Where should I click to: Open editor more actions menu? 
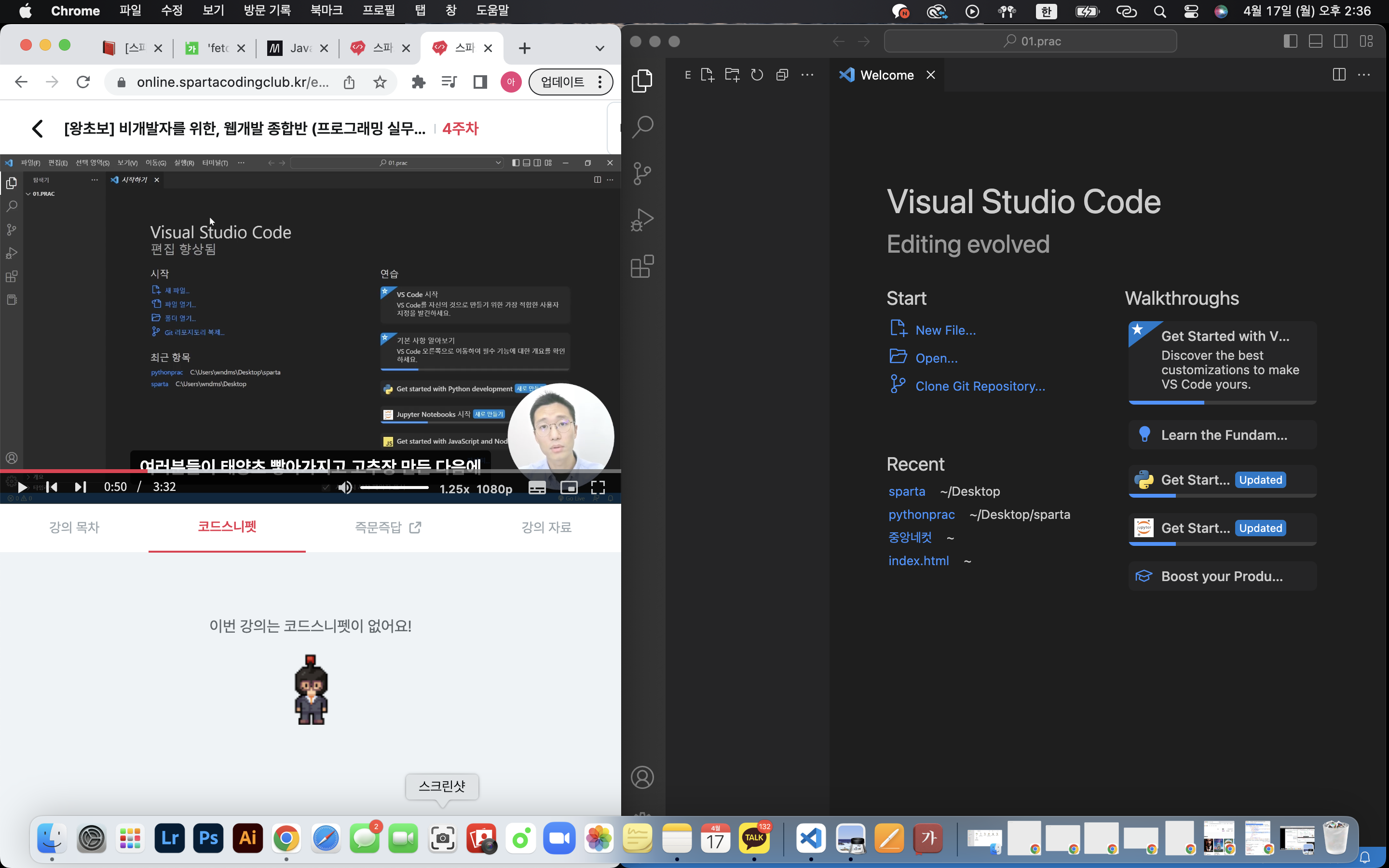coord(1364,75)
